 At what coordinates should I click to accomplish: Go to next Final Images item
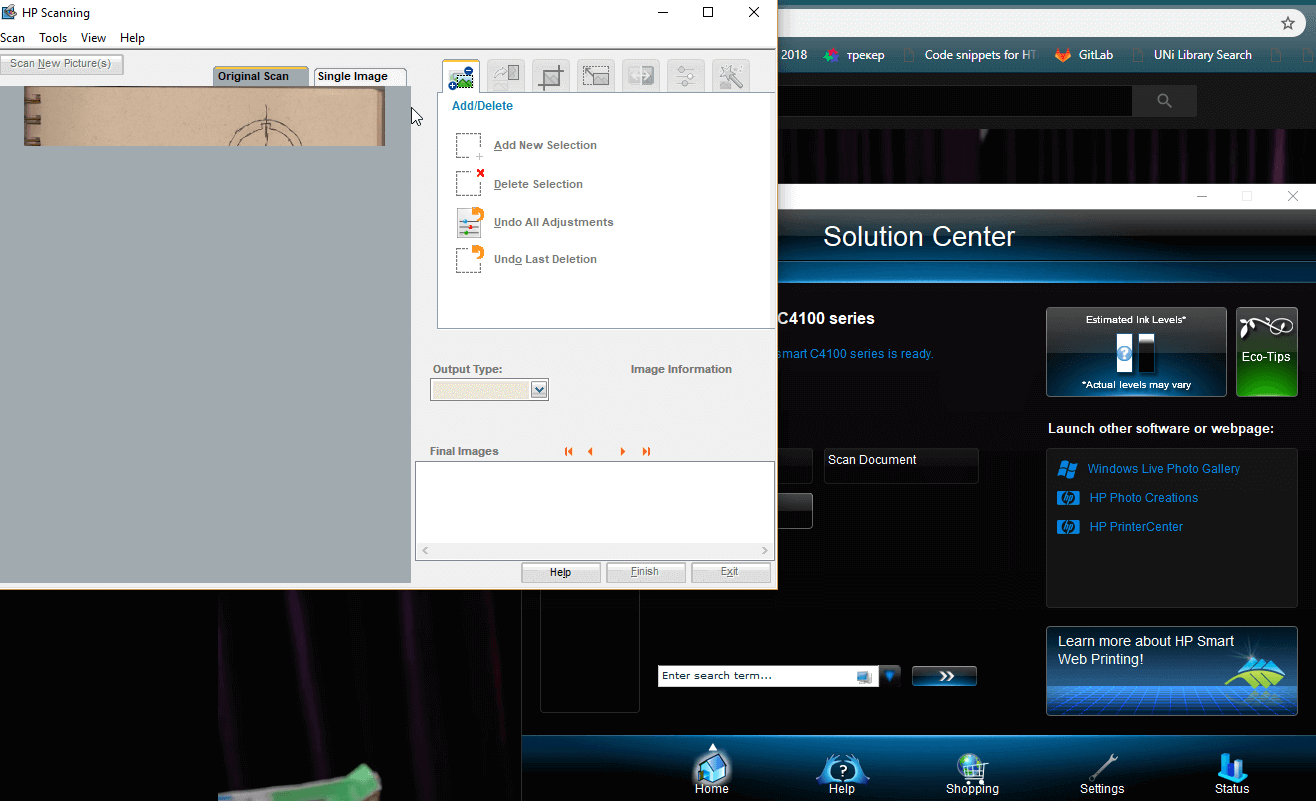[x=622, y=452]
